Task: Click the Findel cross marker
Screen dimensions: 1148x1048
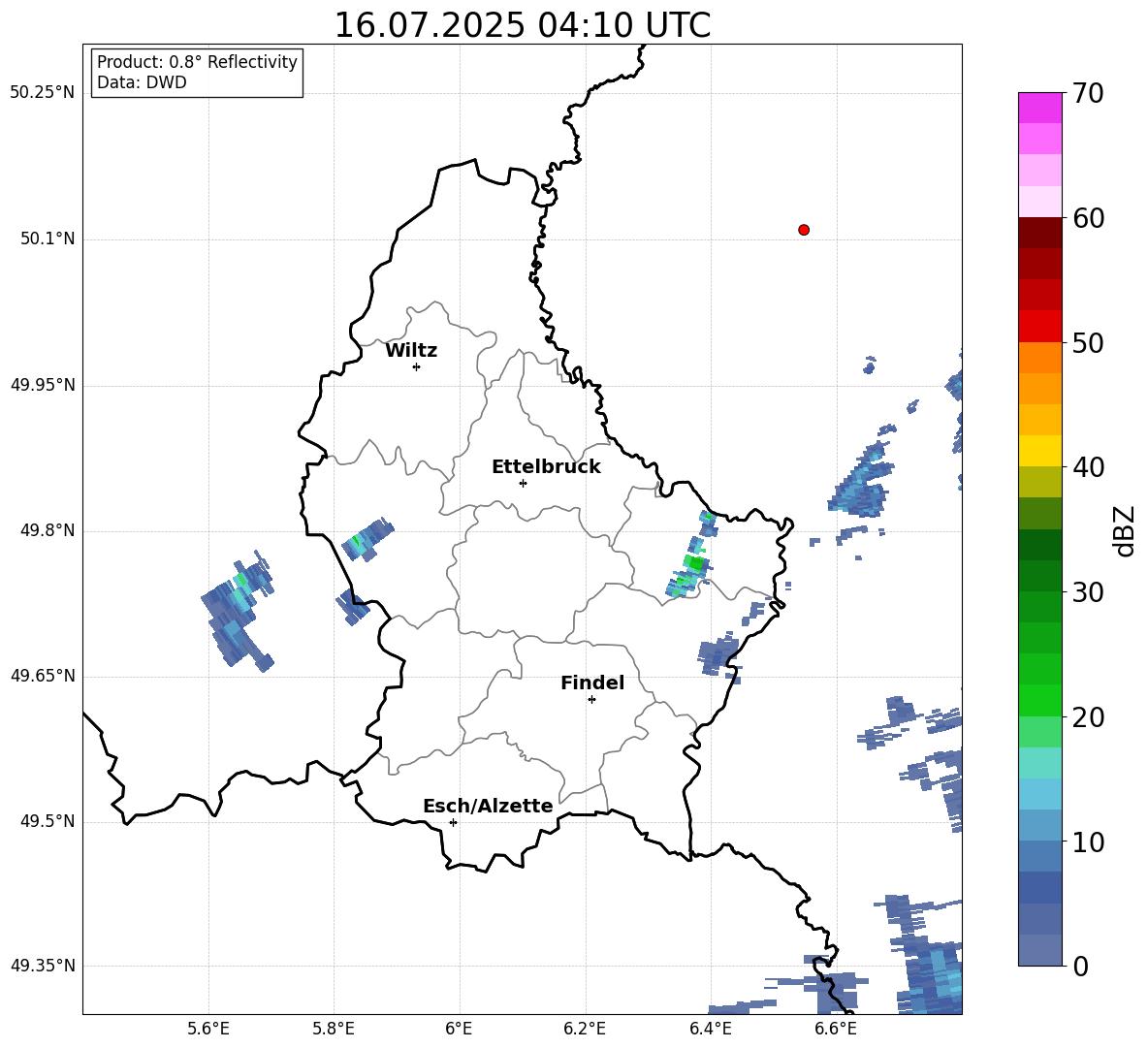Action: (591, 700)
